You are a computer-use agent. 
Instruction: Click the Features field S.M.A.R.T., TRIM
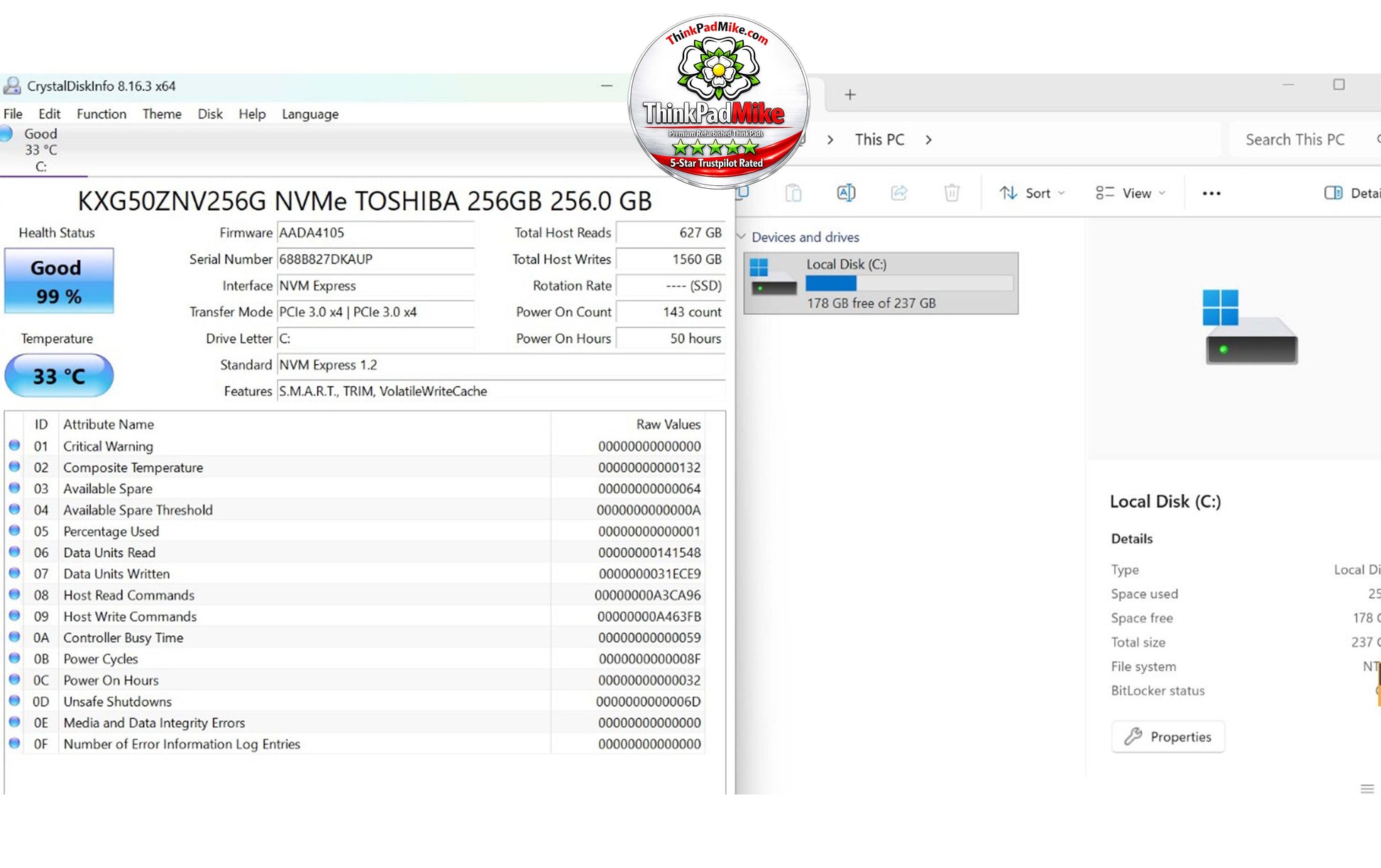click(501, 391)
